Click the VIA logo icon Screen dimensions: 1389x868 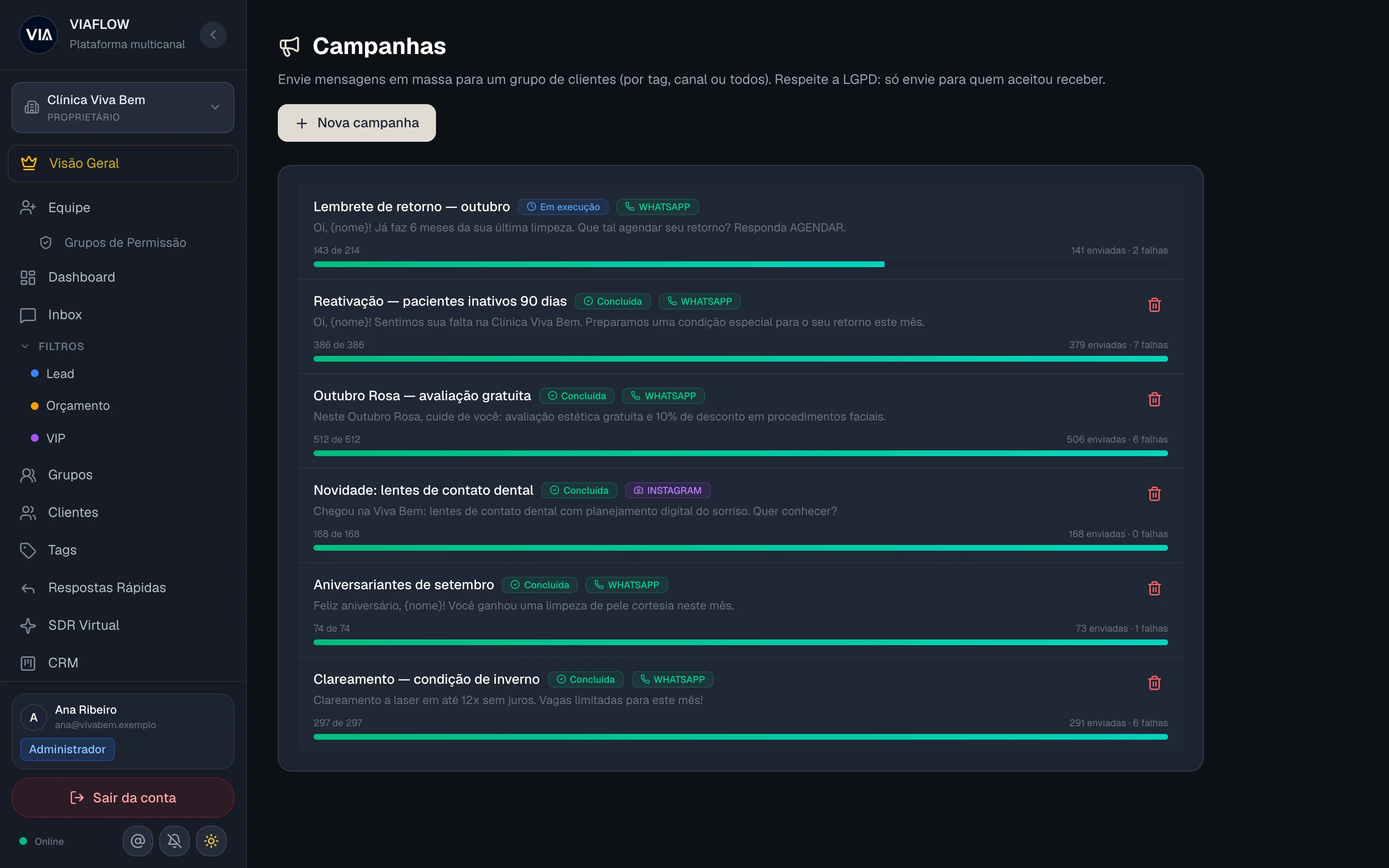coord(39,34)
